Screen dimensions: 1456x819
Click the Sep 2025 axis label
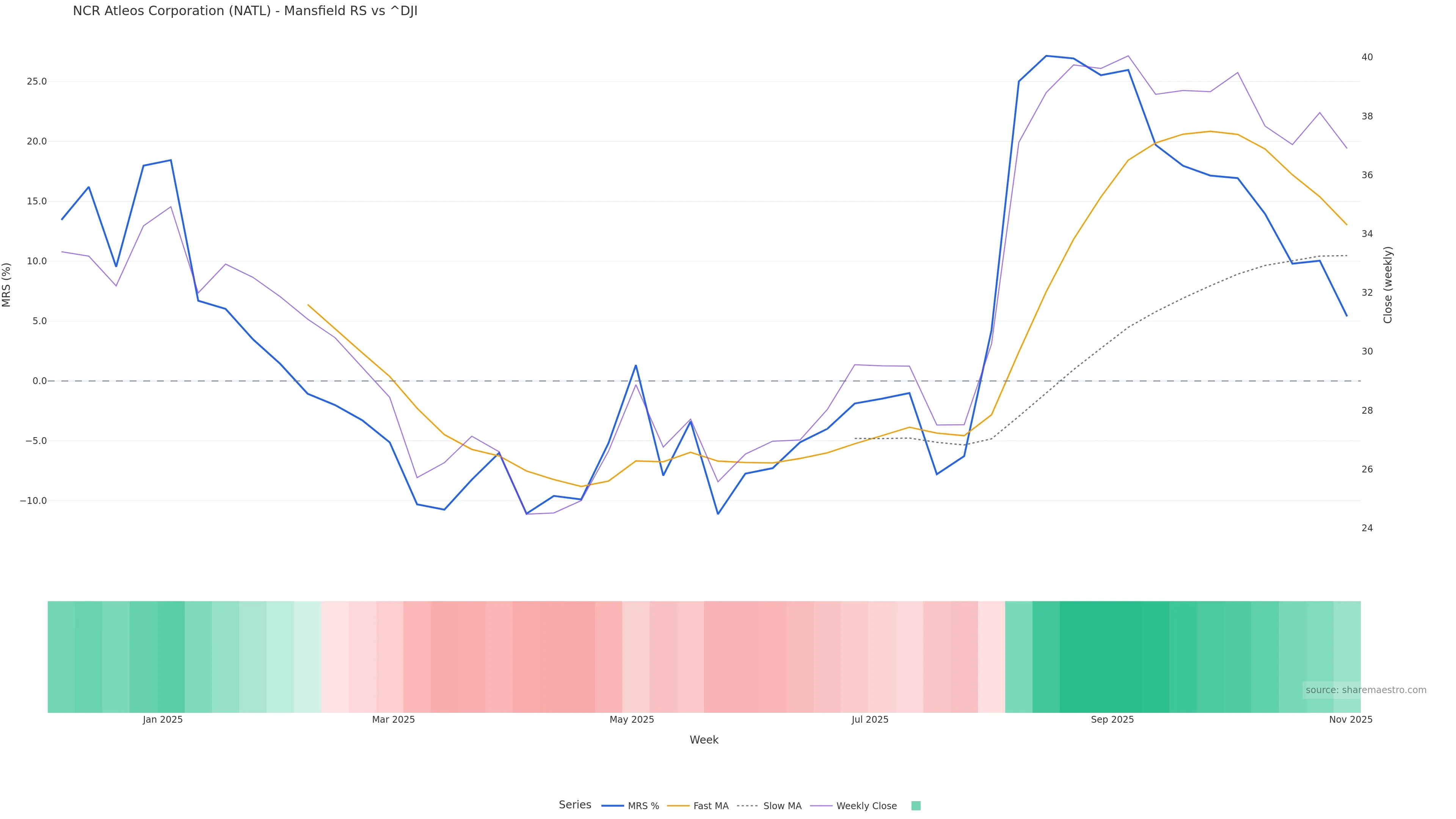1112,720
